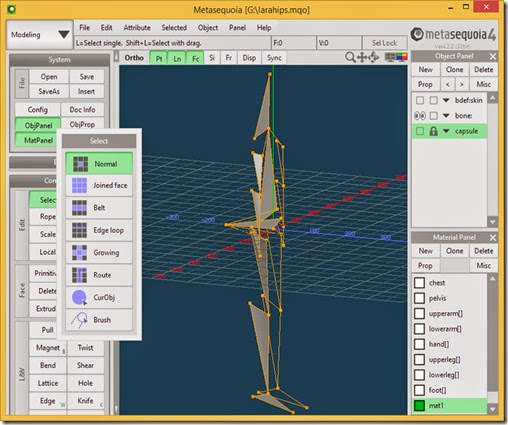The width and height of the screenshot is (508, 425).
Task: Choose Growing selection mode
Action: pyautogui.click(x=99, y=252)
